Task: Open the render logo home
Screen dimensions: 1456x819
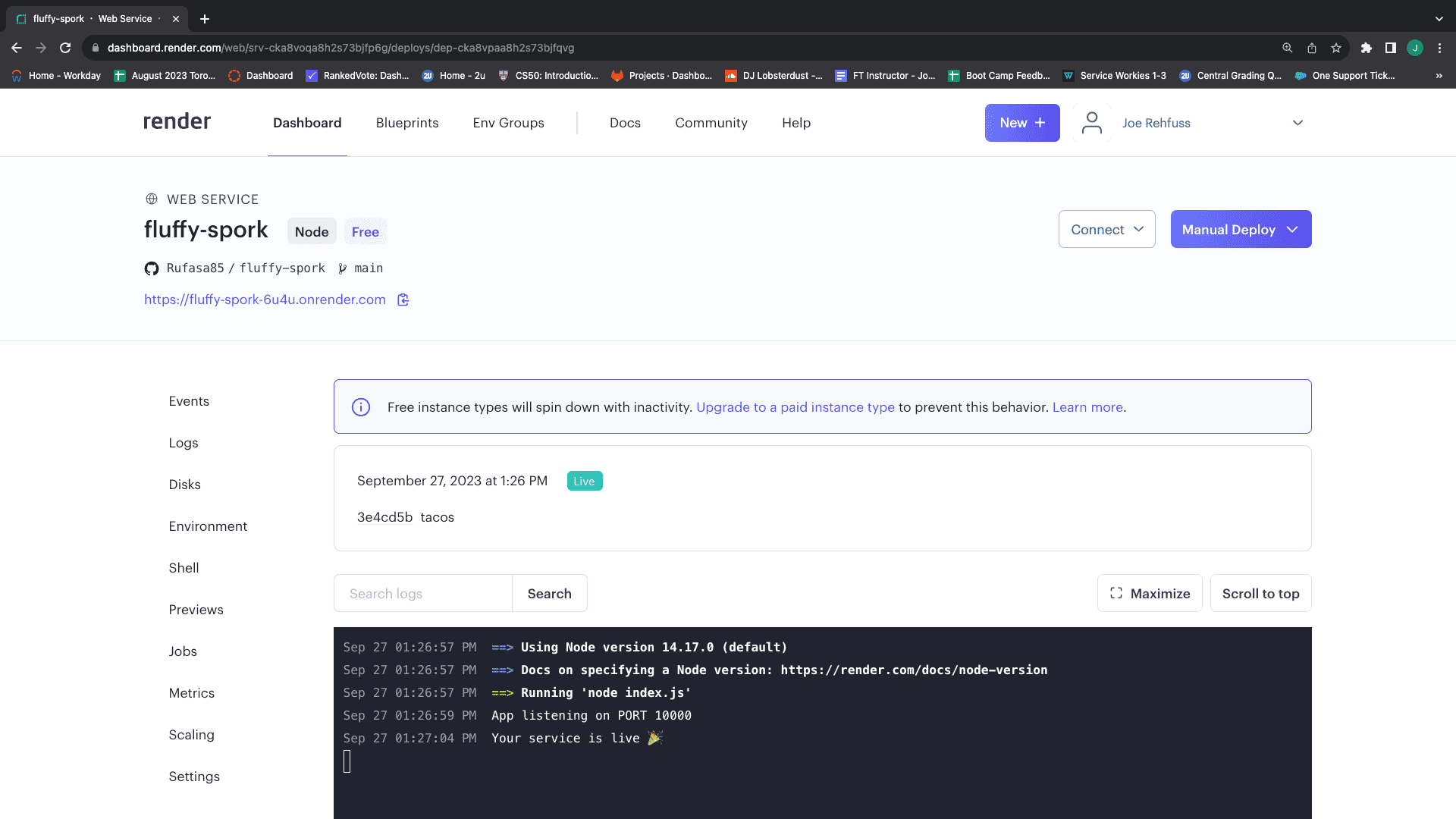Action: [x=177, y=121]
